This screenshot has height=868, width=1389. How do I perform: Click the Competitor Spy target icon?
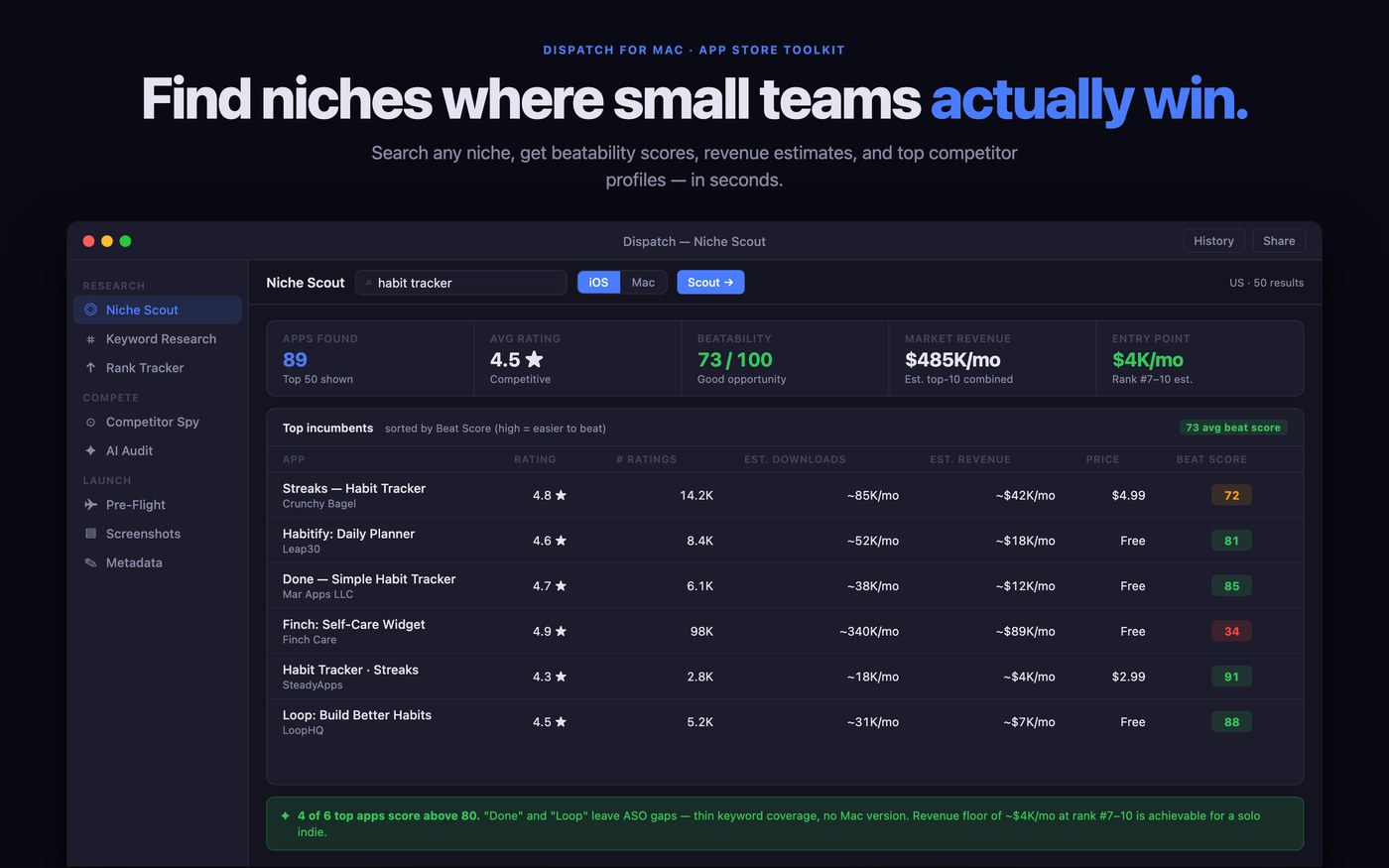coord(90,422)
